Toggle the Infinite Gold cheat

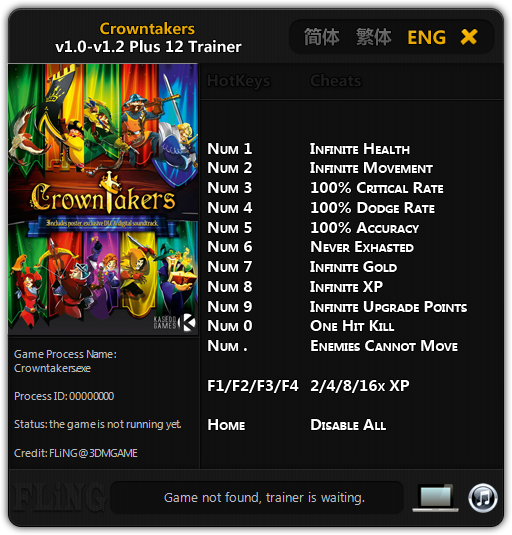click(x=353, y=267)
